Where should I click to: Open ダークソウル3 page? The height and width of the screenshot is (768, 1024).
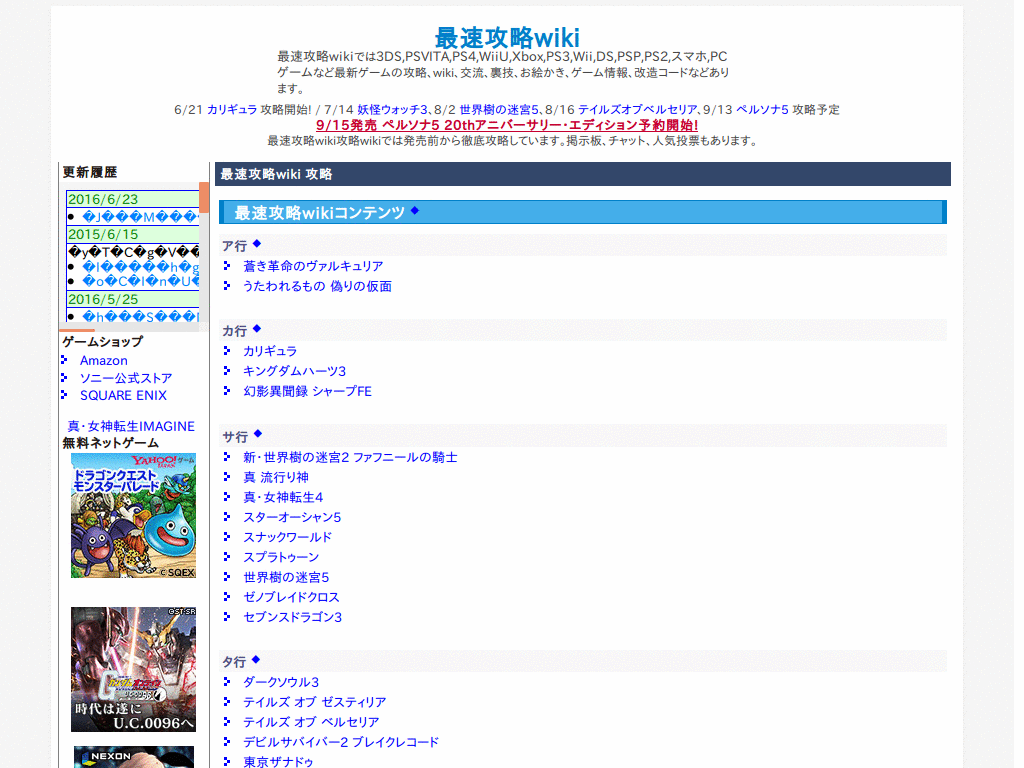(281, 682)
